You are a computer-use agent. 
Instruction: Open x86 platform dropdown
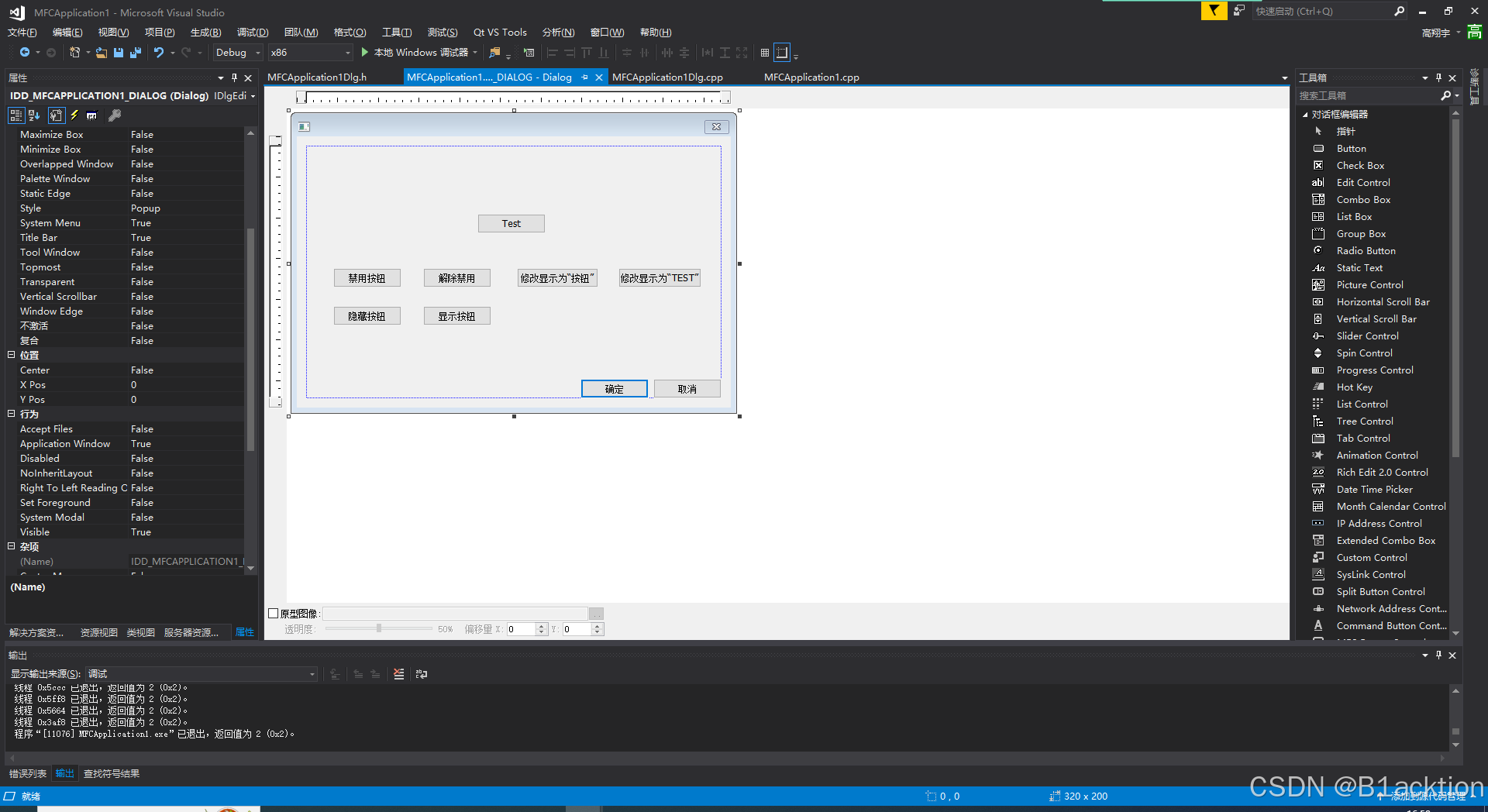pos(310,53)
